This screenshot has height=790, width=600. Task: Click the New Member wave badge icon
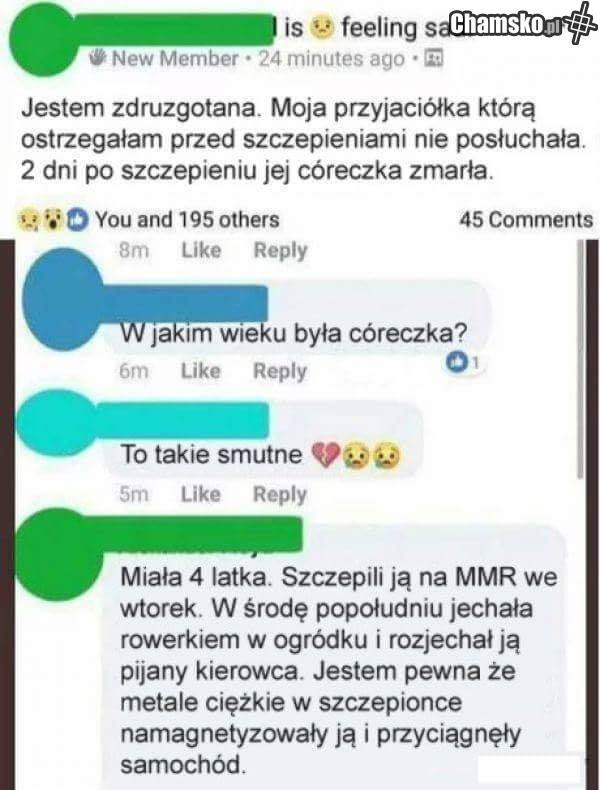coord(98,59)
